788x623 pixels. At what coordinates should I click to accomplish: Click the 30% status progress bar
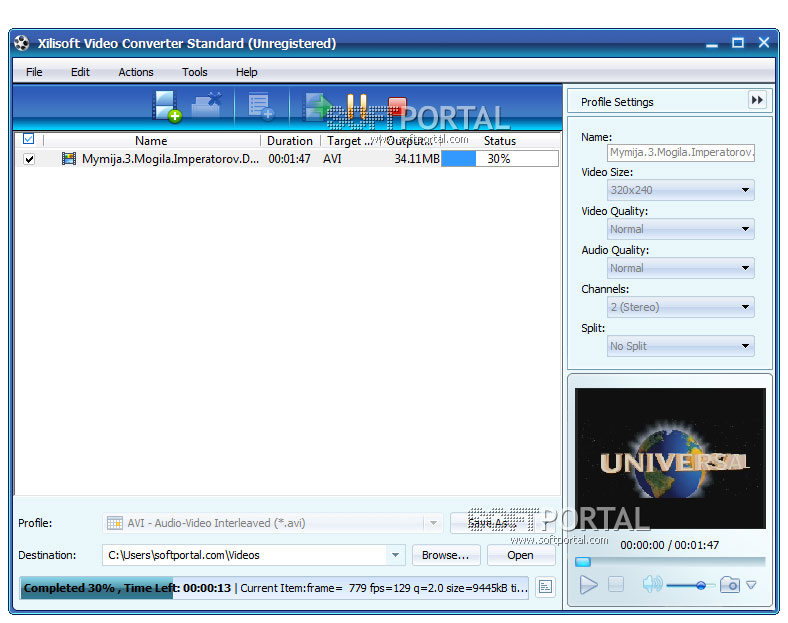(500, 159)
